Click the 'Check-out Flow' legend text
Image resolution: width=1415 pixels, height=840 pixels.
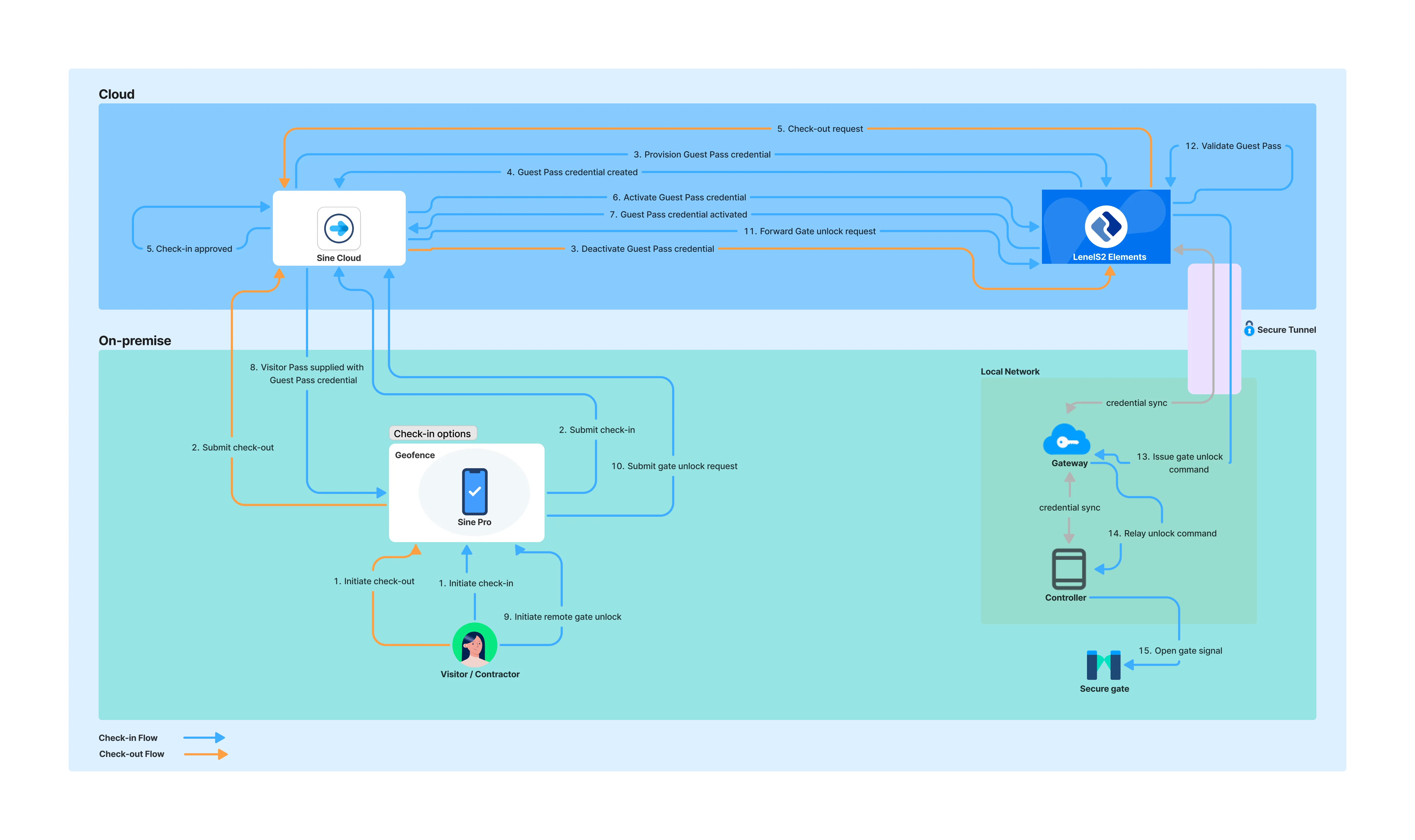coord(131,754)
